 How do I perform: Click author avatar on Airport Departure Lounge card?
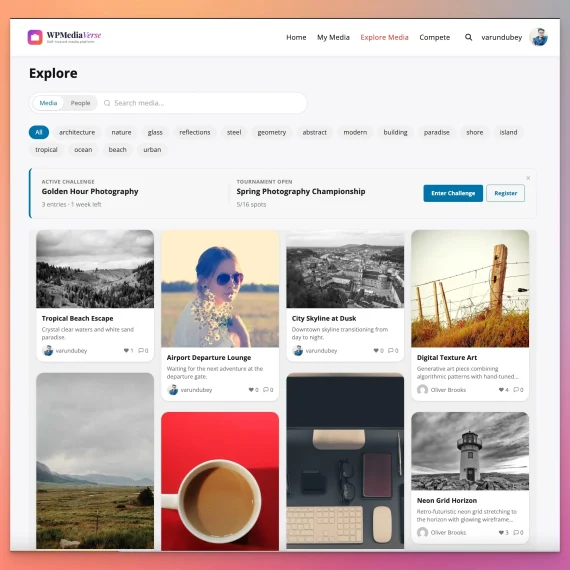coord(173,390)
